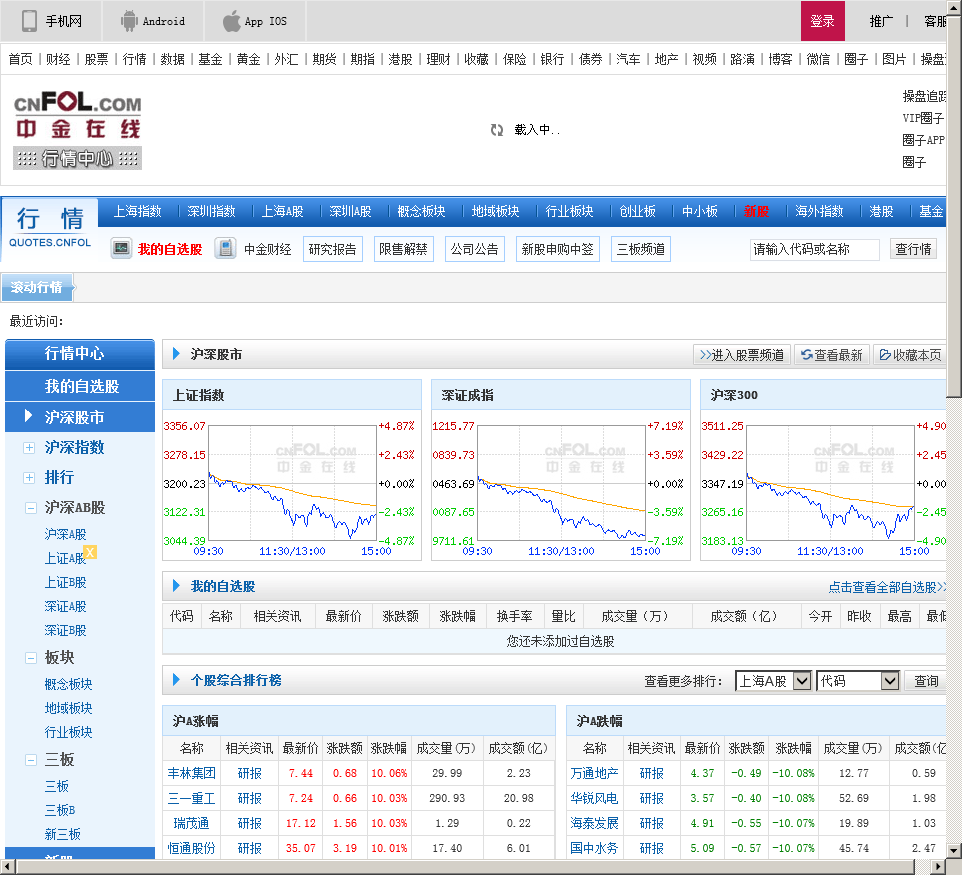
Task: Click the CNFOL.COM logo
Action: (x=77, y=115)
